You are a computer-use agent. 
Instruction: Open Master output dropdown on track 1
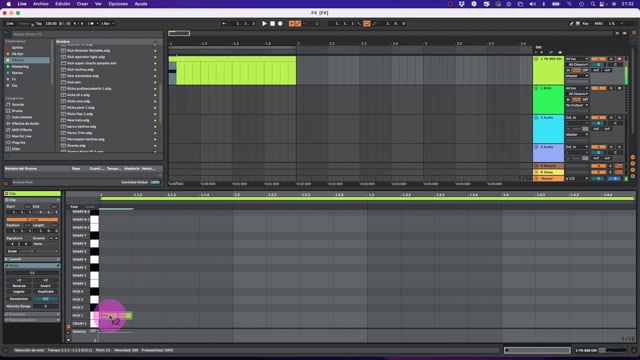577,76
